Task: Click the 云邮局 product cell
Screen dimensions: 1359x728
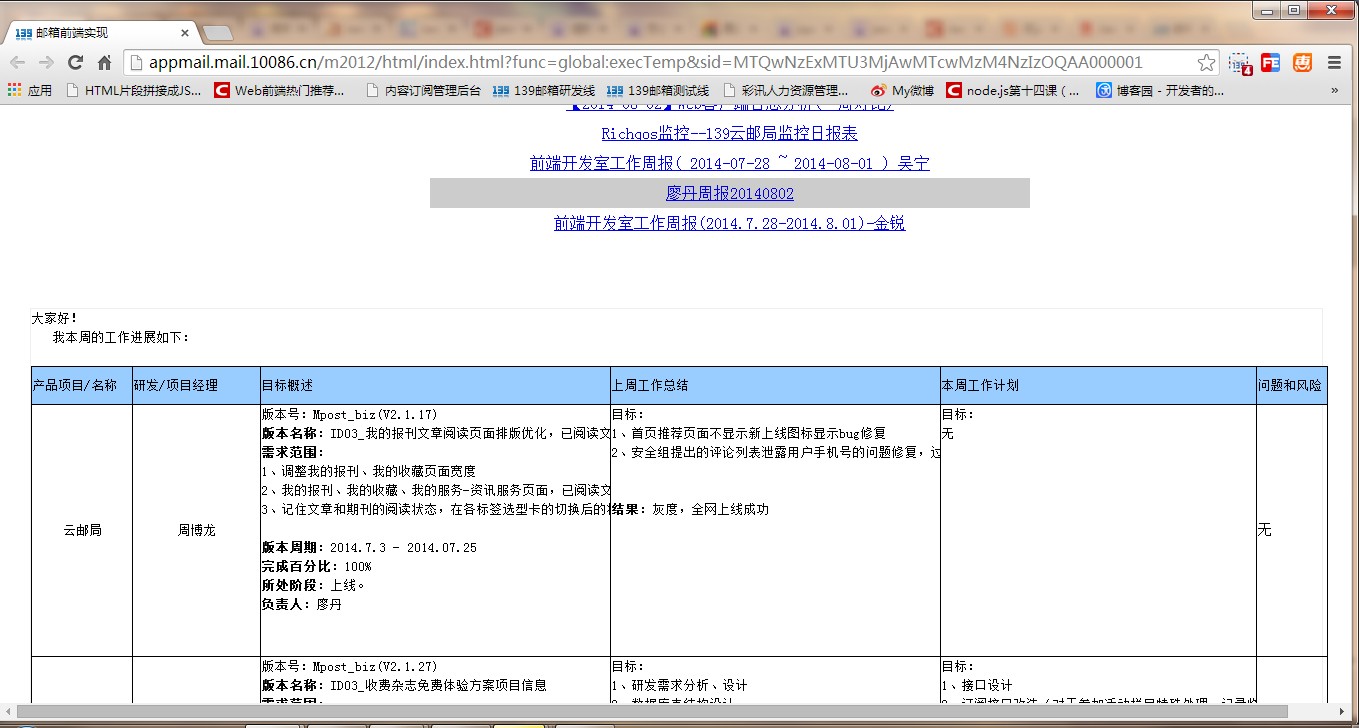Action: point(82,530)
